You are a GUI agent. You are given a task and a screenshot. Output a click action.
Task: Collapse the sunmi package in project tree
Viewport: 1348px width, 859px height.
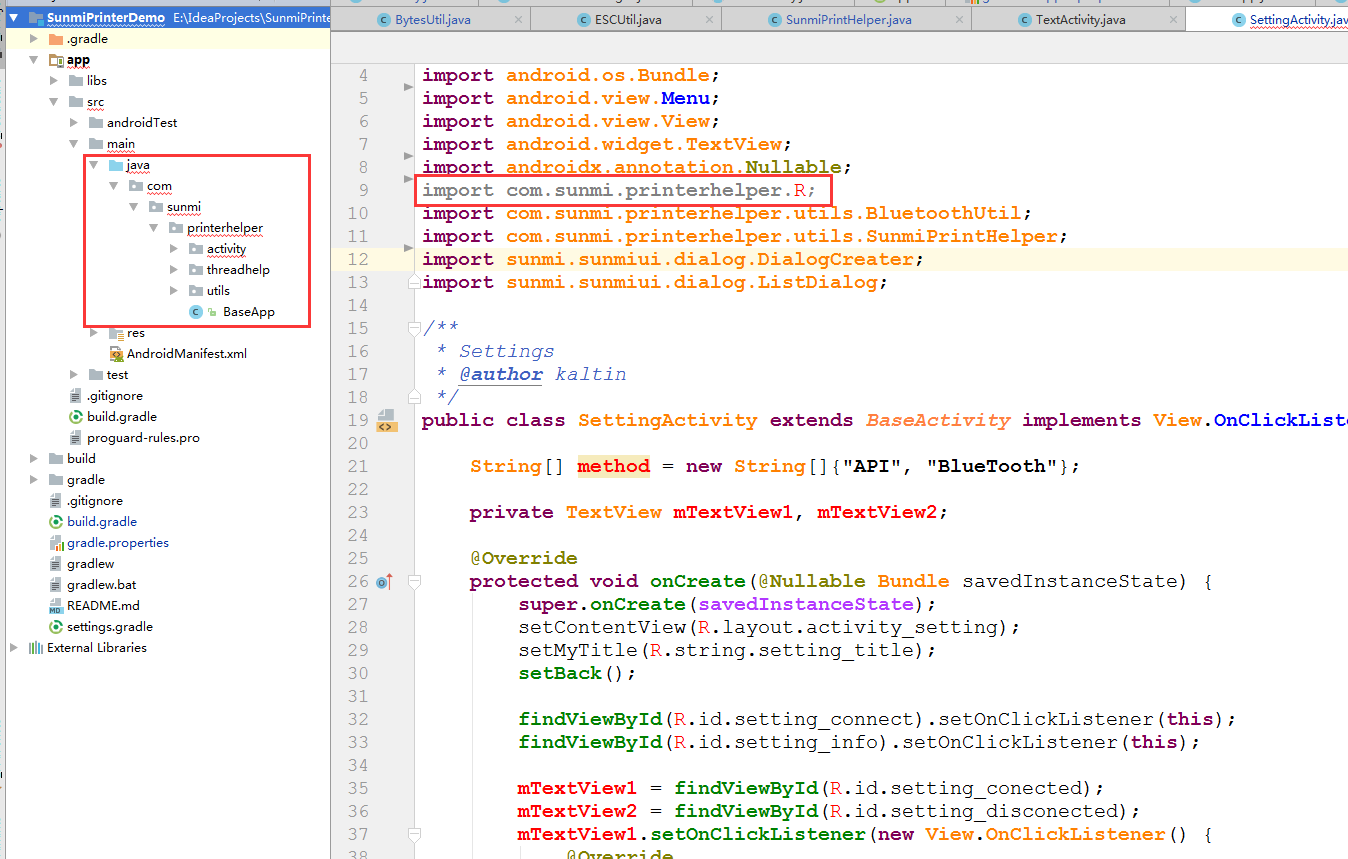[131, 206]
